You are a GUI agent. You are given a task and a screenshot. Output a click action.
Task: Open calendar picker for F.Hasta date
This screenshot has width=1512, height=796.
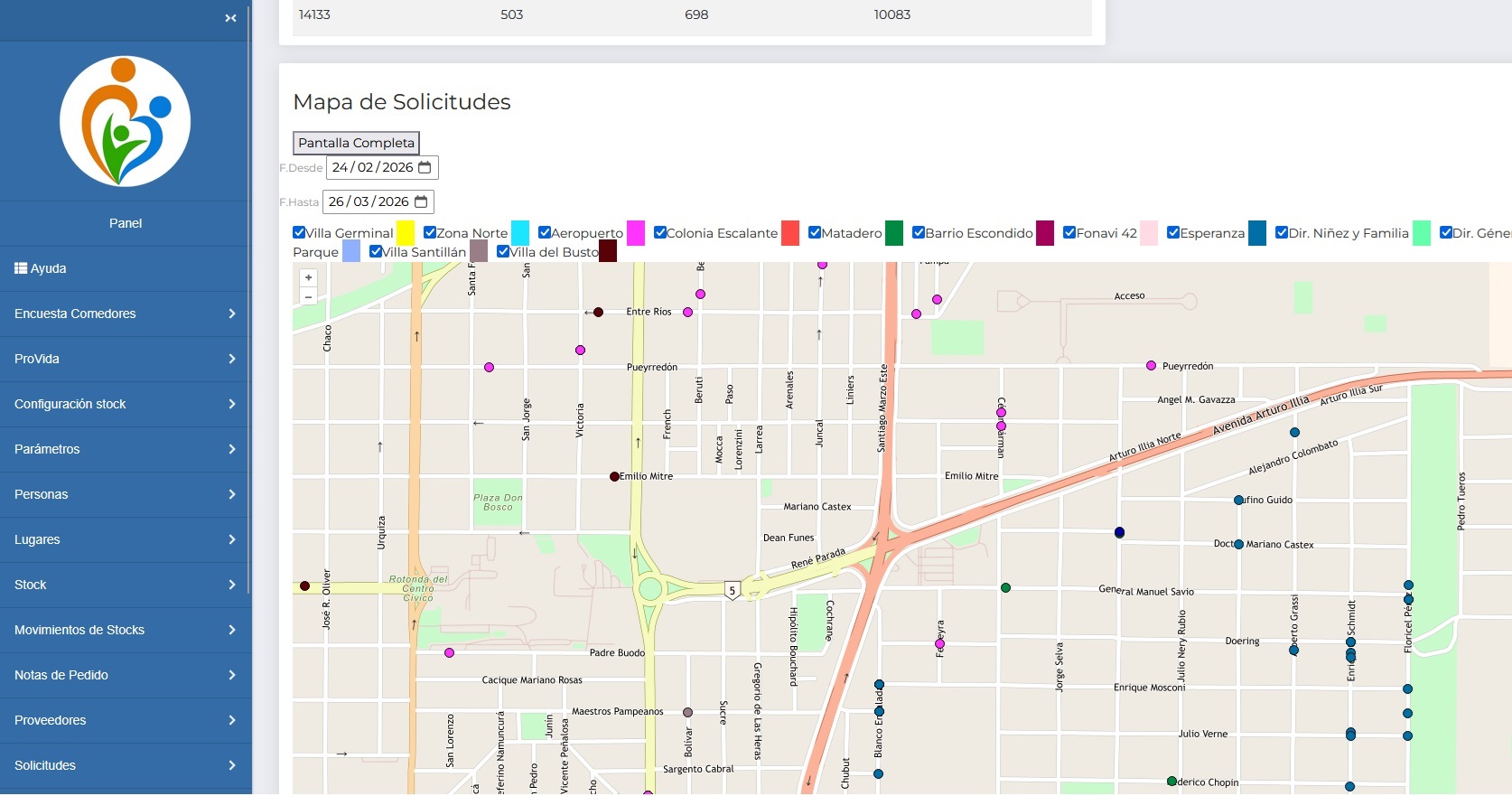[x=421, y=202]
